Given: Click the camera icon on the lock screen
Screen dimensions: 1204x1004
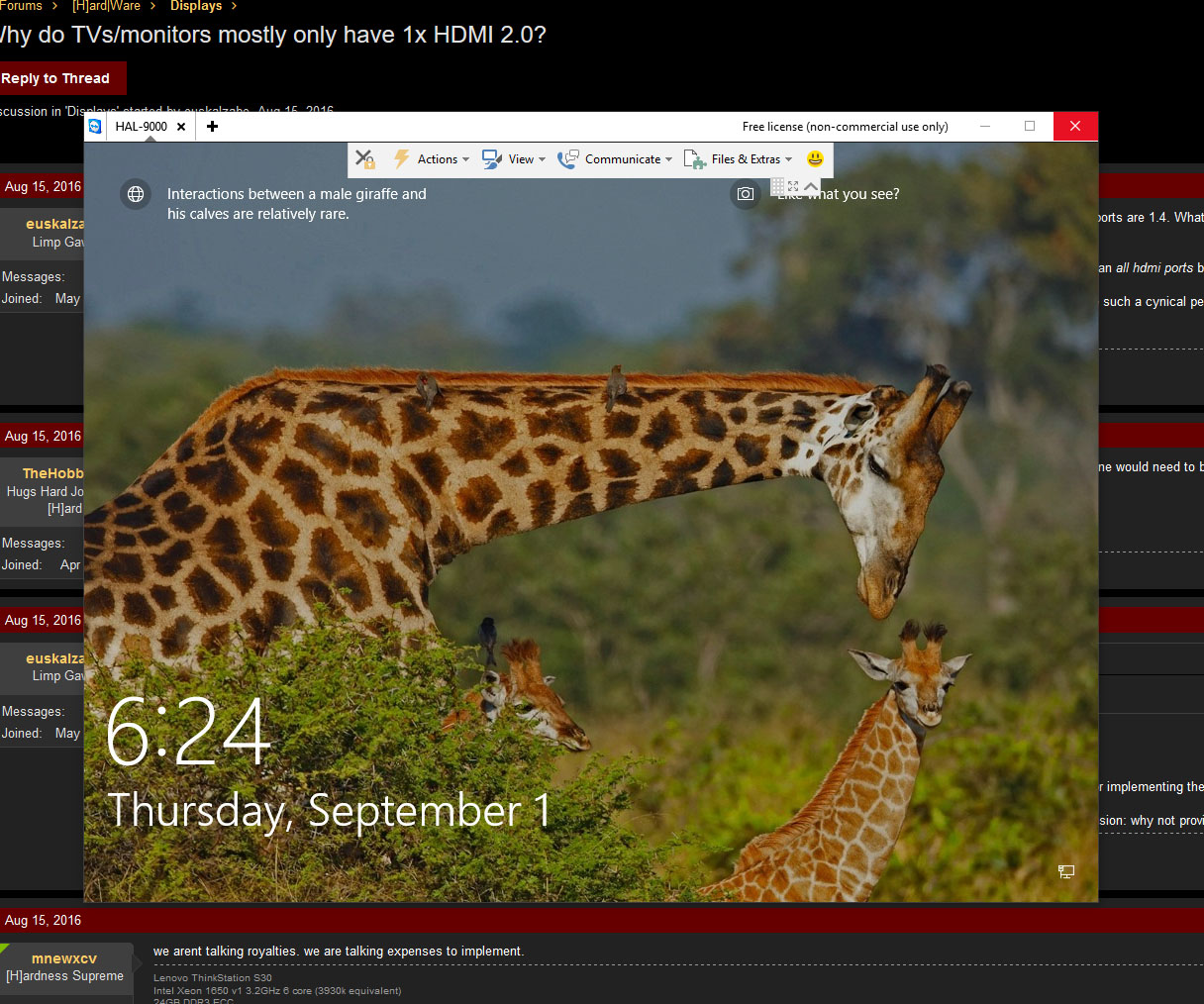Looking at the screenshot, I should click(x=746, y=194).
